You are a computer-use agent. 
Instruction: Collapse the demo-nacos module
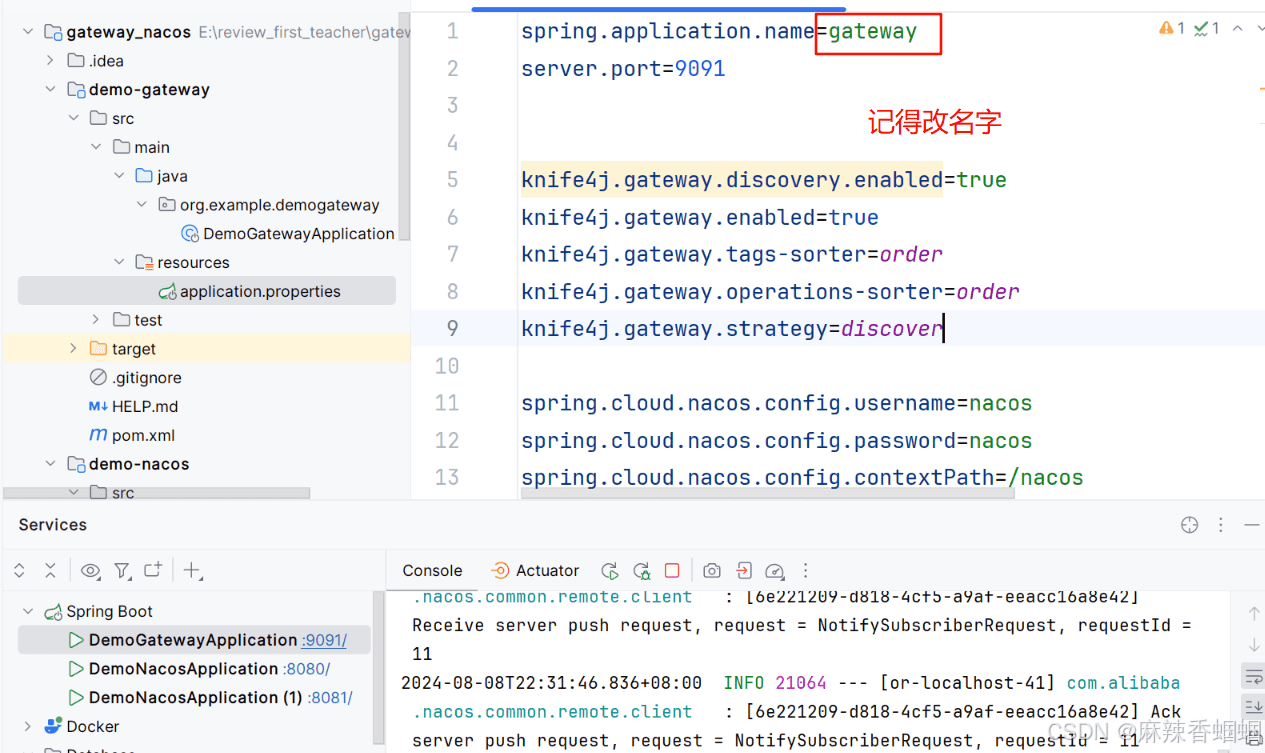click(50, 464)
